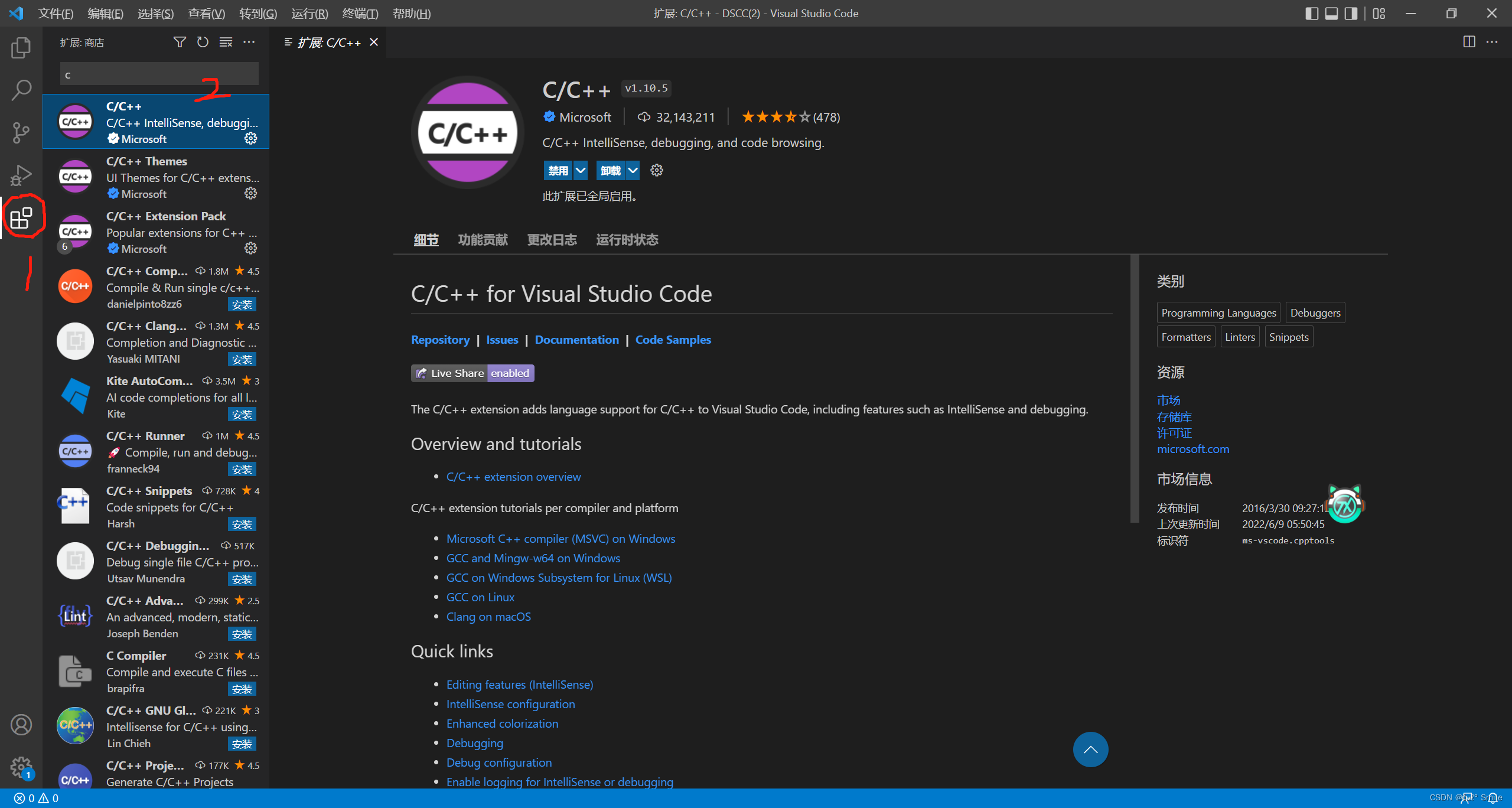Select the C/C++ Clang Command Adapter row
Viewport: 1512px width, 808px height.
(x=156, y=342)
